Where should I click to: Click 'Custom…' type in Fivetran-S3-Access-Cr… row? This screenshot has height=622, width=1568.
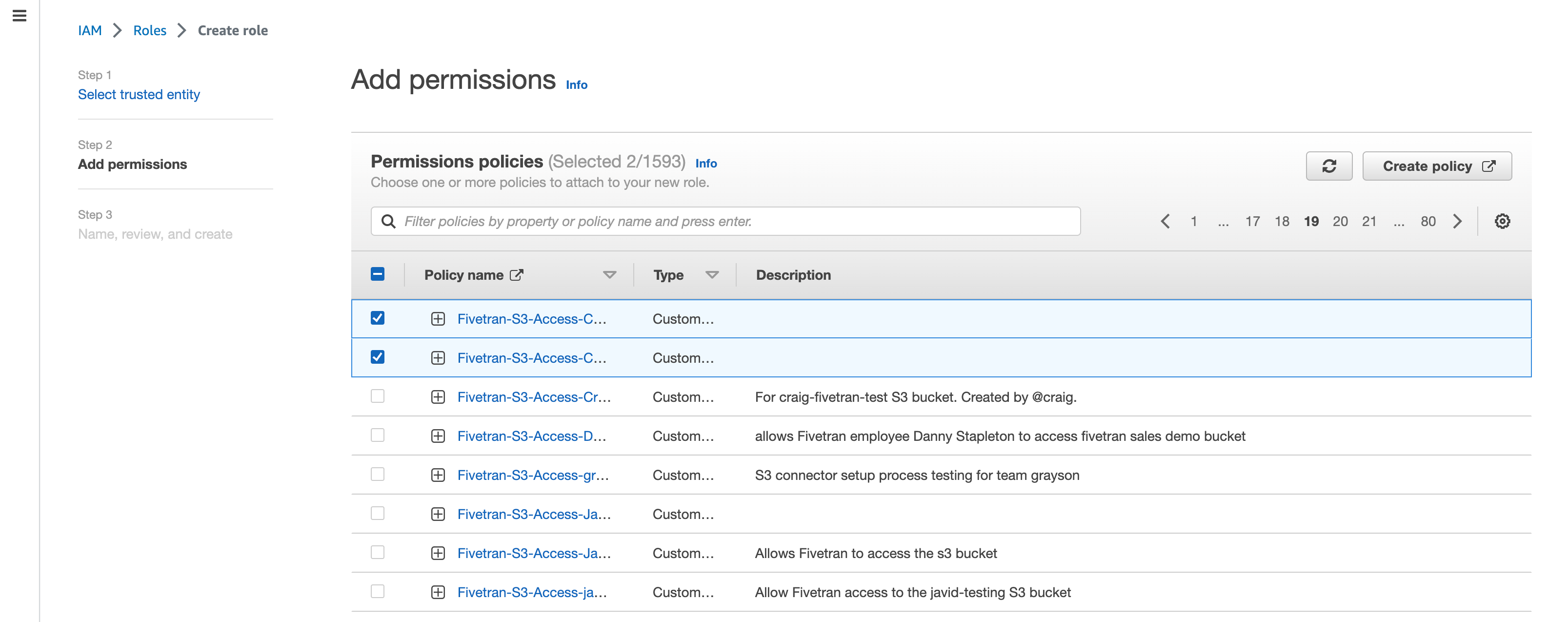coord(683,397)
